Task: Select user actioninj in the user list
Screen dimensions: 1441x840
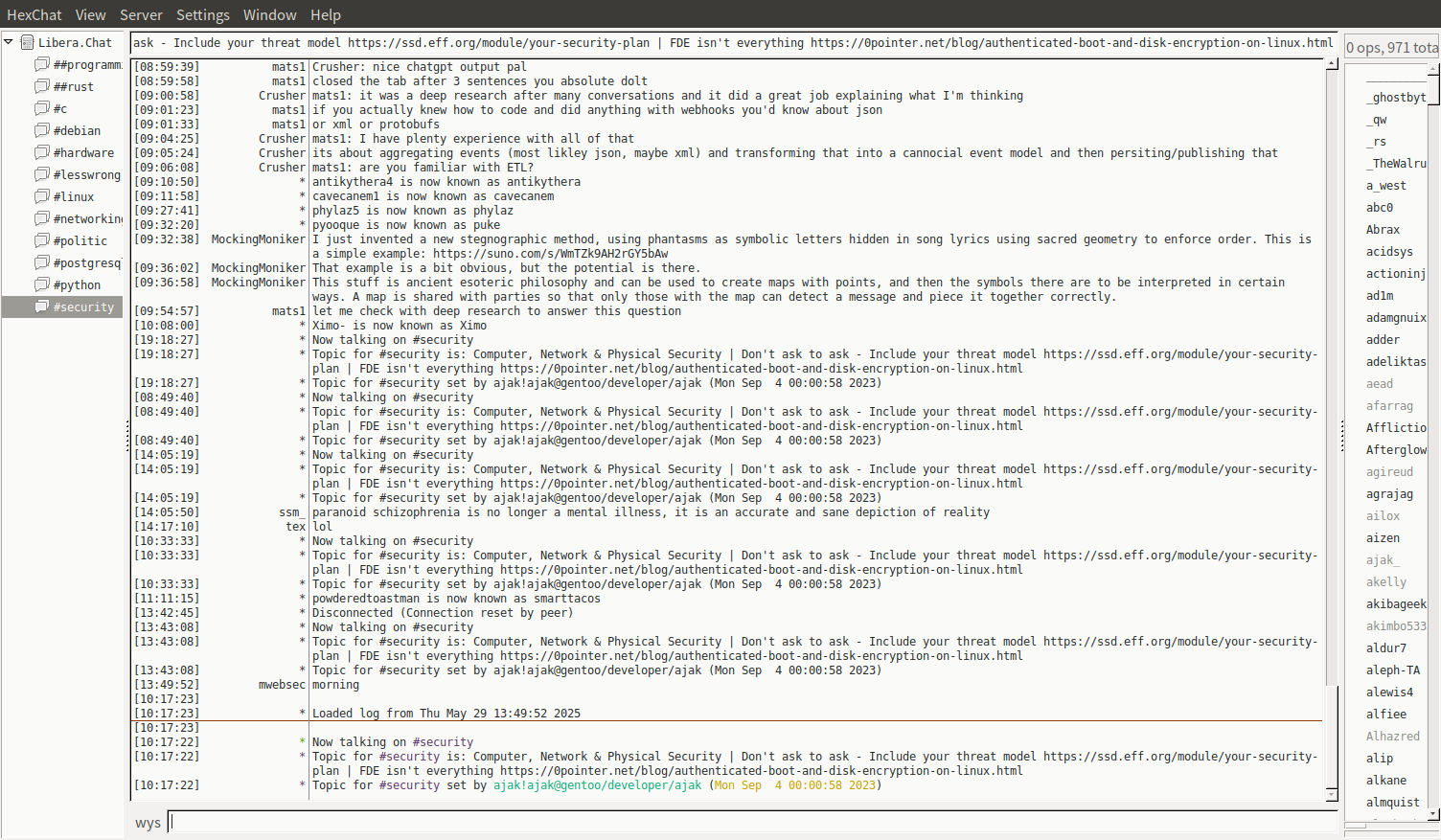Action: coord(1396,274)
